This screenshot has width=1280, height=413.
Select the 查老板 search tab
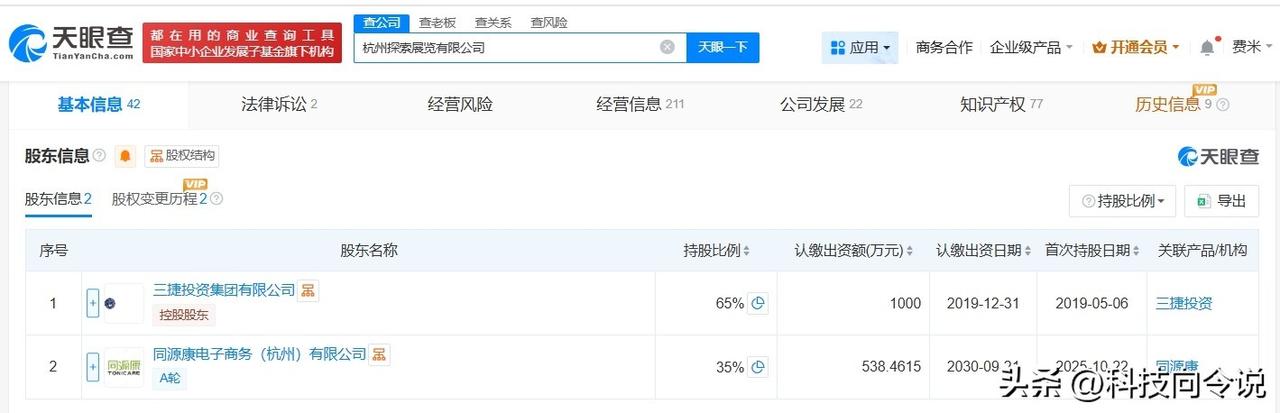(437, 22)
